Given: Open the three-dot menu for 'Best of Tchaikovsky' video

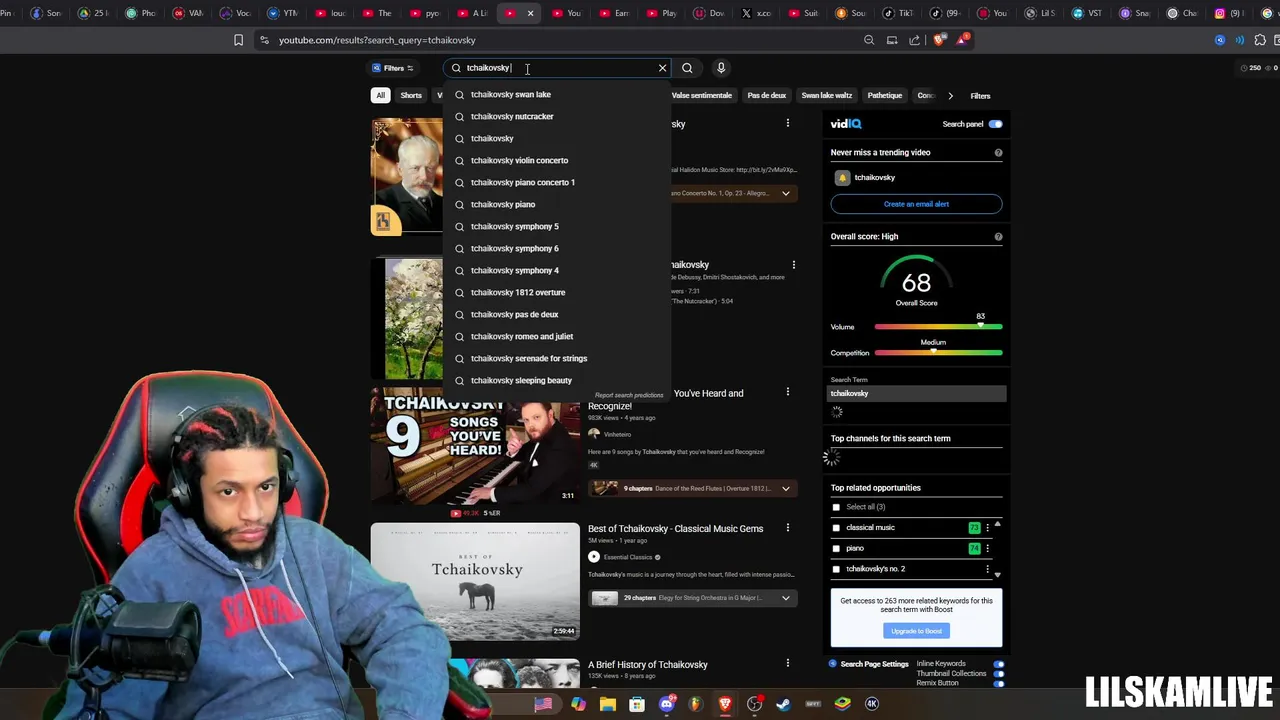Looking at the screenshot, I should pyautogui.click(x=788, y=528).
